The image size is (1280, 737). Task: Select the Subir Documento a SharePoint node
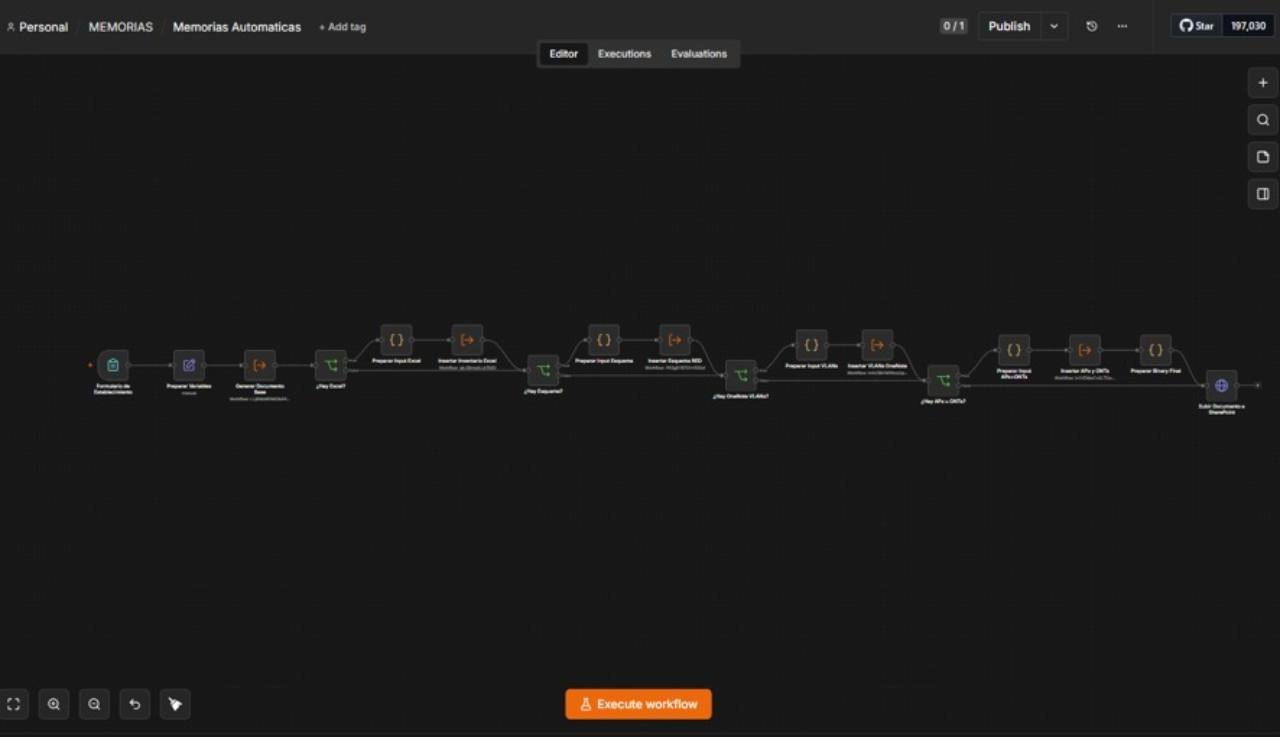1221,385
